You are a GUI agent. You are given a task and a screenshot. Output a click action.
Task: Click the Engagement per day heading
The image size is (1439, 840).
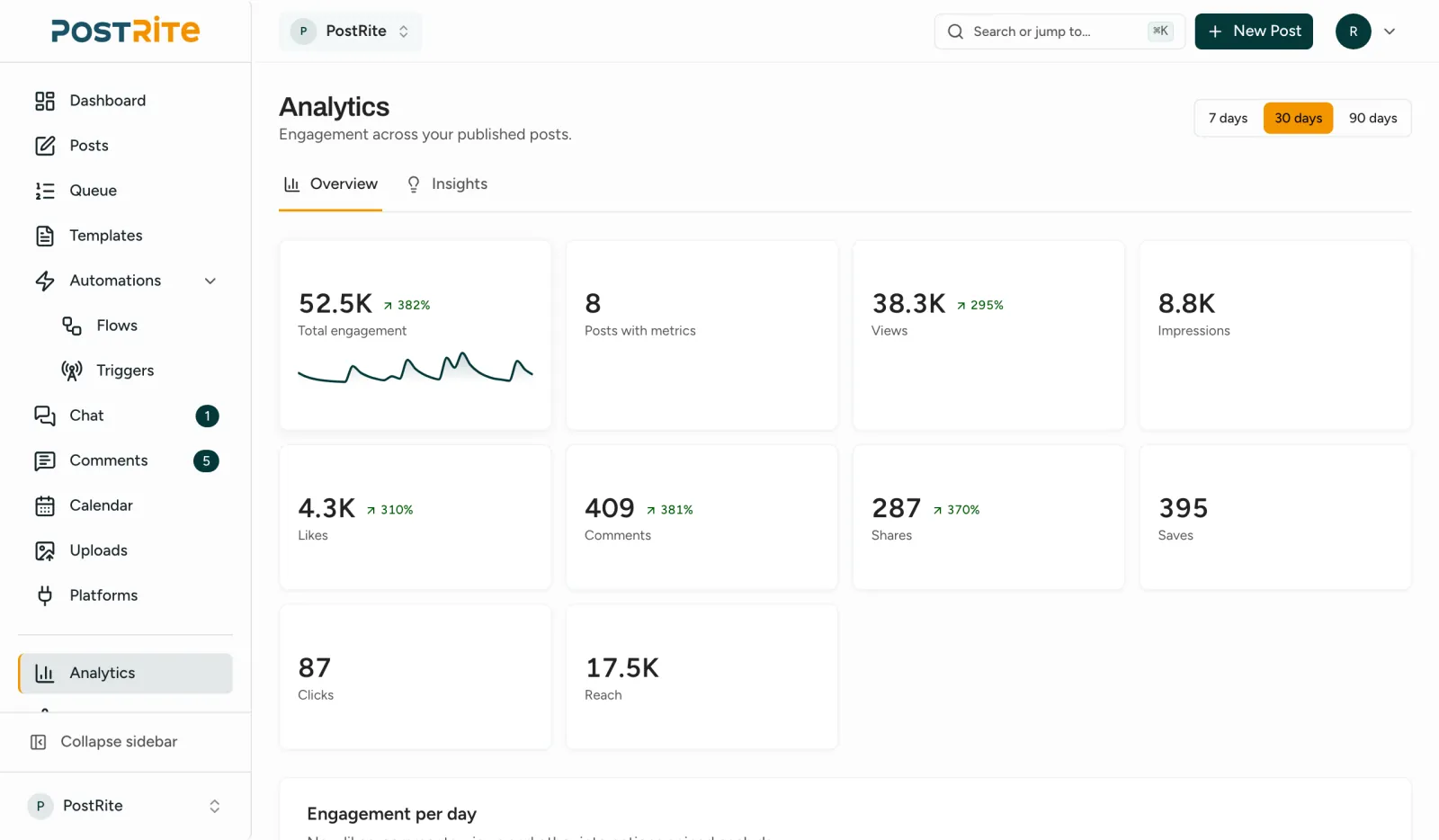391,814
